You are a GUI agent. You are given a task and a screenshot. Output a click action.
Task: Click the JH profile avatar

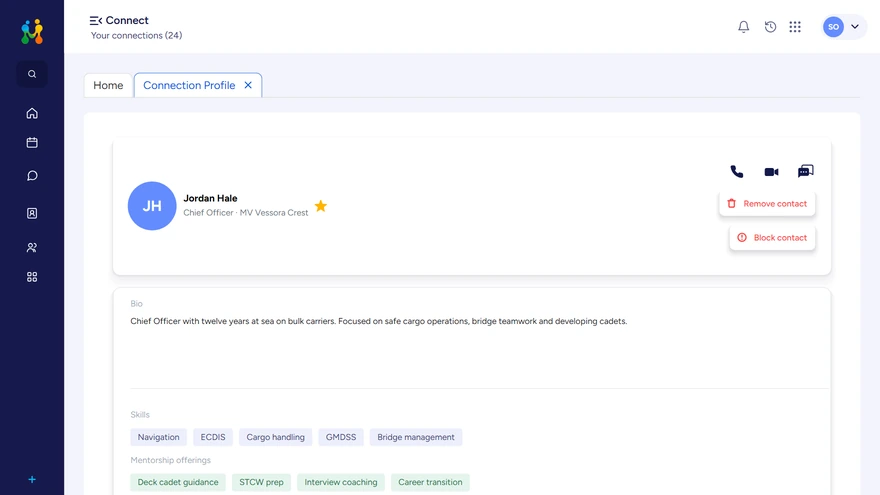(152, 206)
